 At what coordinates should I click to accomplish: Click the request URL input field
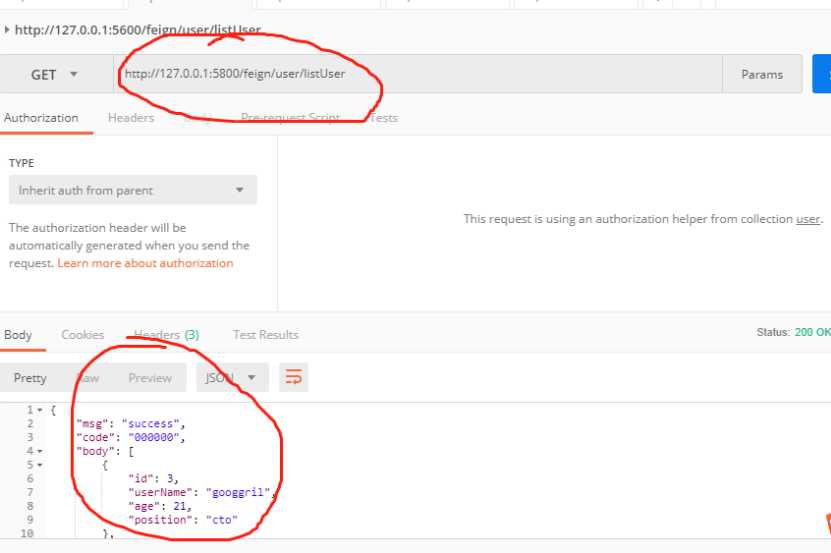point(418,74)
